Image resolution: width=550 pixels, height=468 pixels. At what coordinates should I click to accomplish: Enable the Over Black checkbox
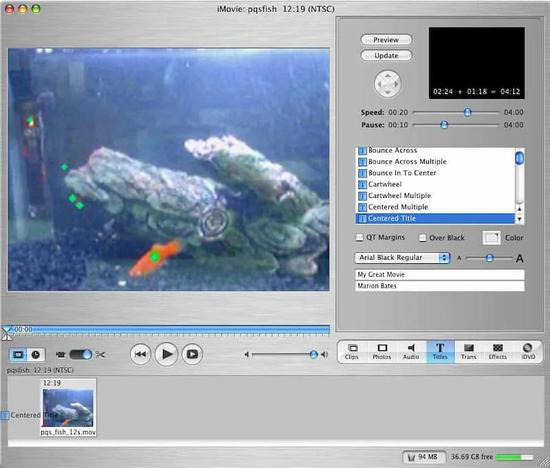pos(423,238)
